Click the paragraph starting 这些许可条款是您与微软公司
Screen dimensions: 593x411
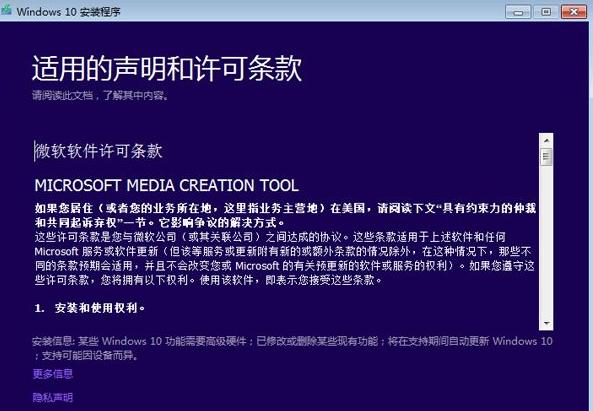pos(285,259)
